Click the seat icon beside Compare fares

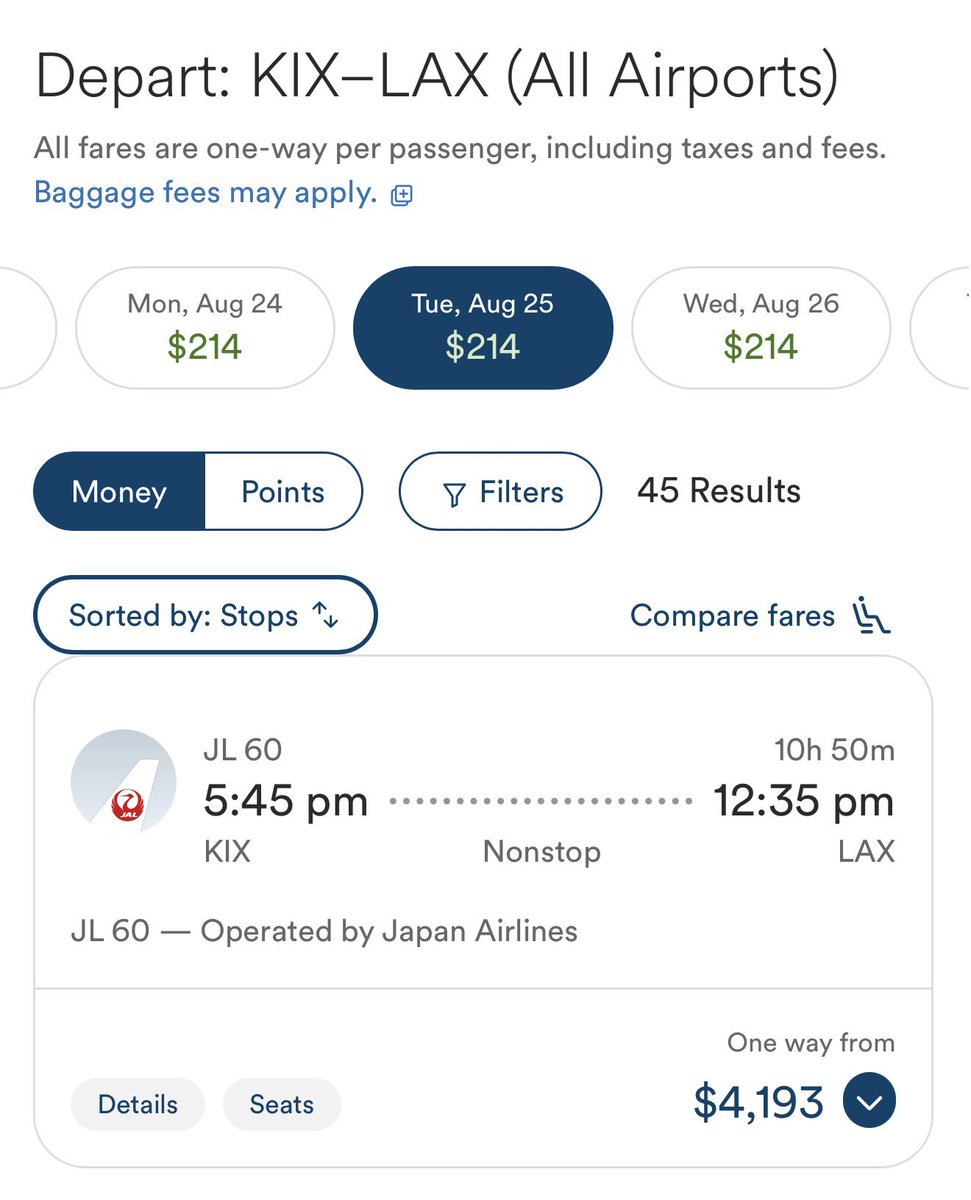871,616
